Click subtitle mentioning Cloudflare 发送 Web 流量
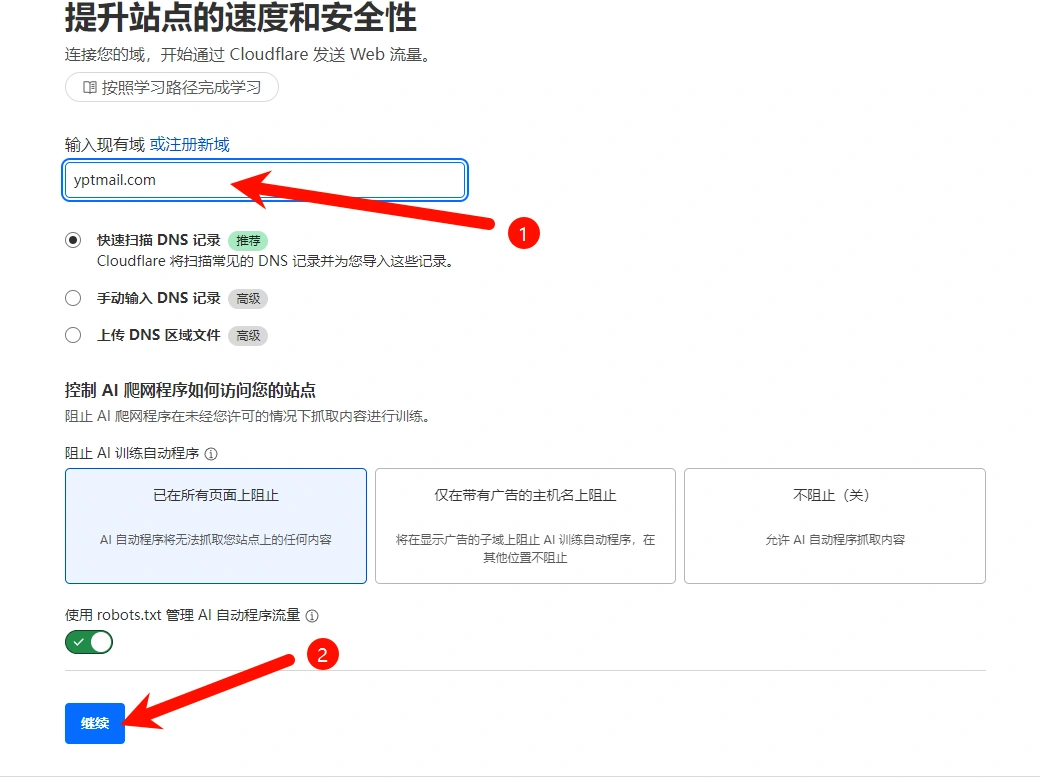Viewport: 1040px width, 781px height. (248, 54)
